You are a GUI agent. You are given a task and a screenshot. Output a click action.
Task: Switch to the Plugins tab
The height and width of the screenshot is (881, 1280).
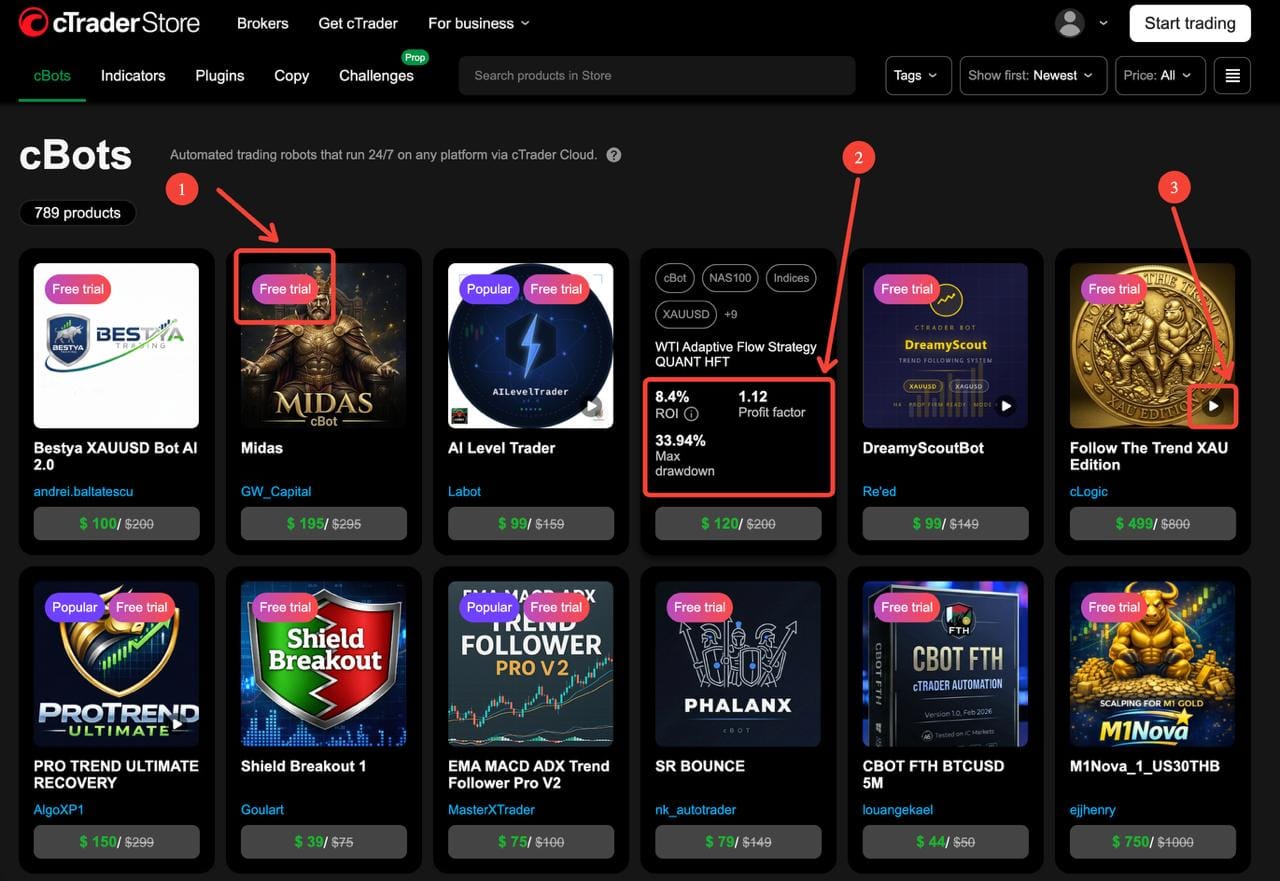(220, 75)
